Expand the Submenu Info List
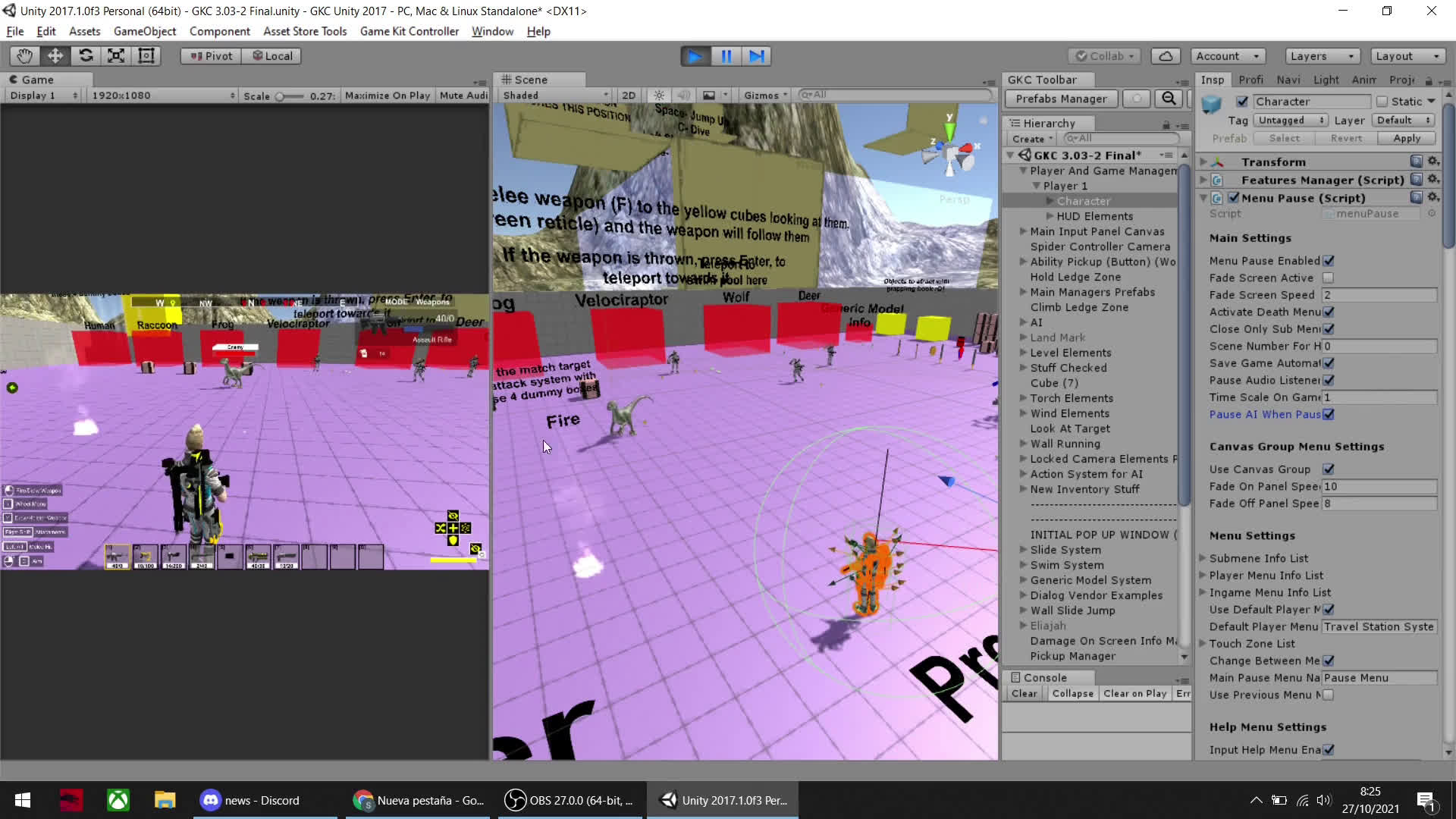1456x819 pixels. coord(1203,558)
